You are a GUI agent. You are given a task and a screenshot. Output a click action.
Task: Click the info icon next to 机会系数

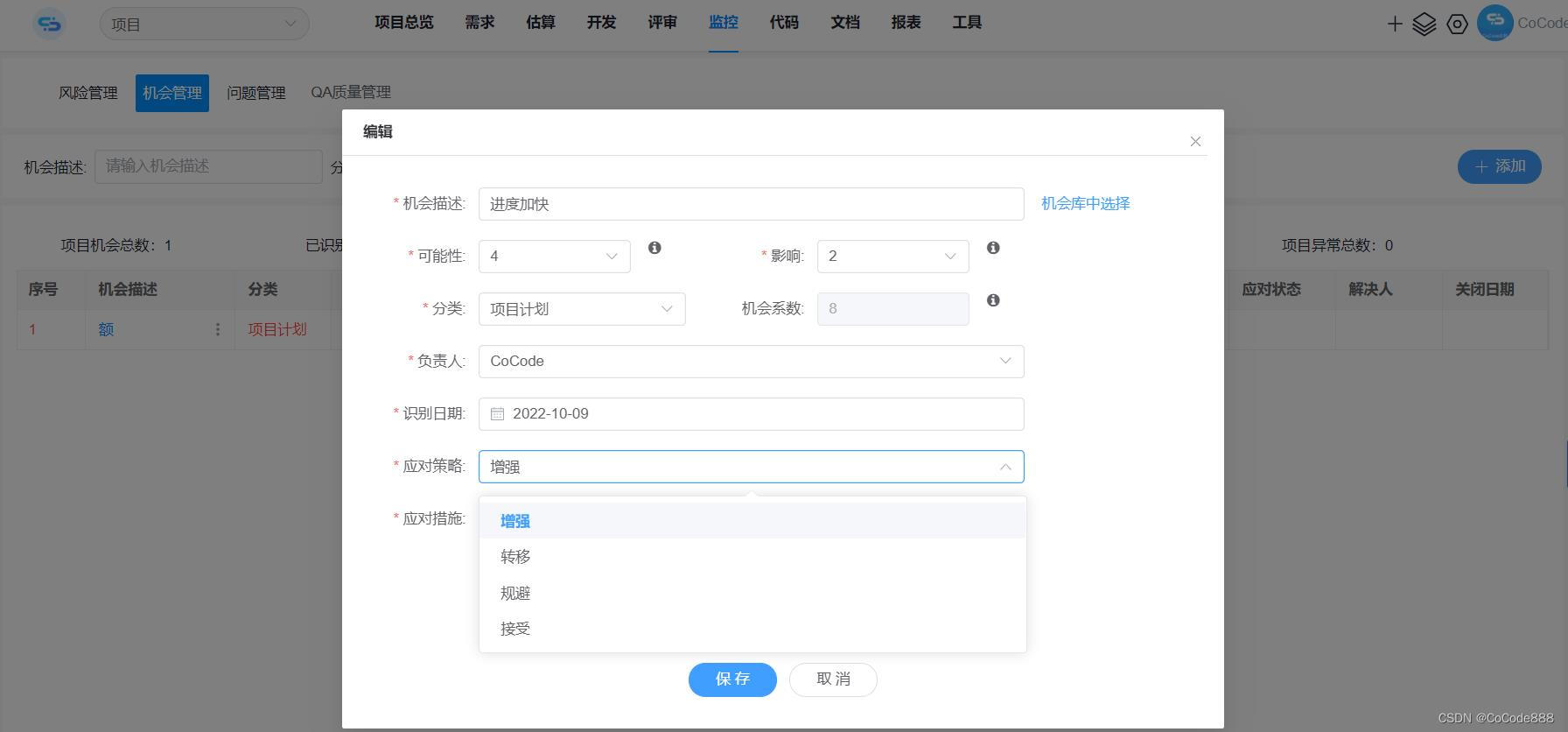point(993,300)
